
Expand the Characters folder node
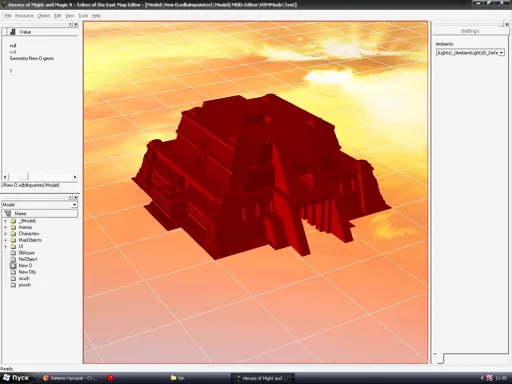pyautogui.click(x=5, y=234)
